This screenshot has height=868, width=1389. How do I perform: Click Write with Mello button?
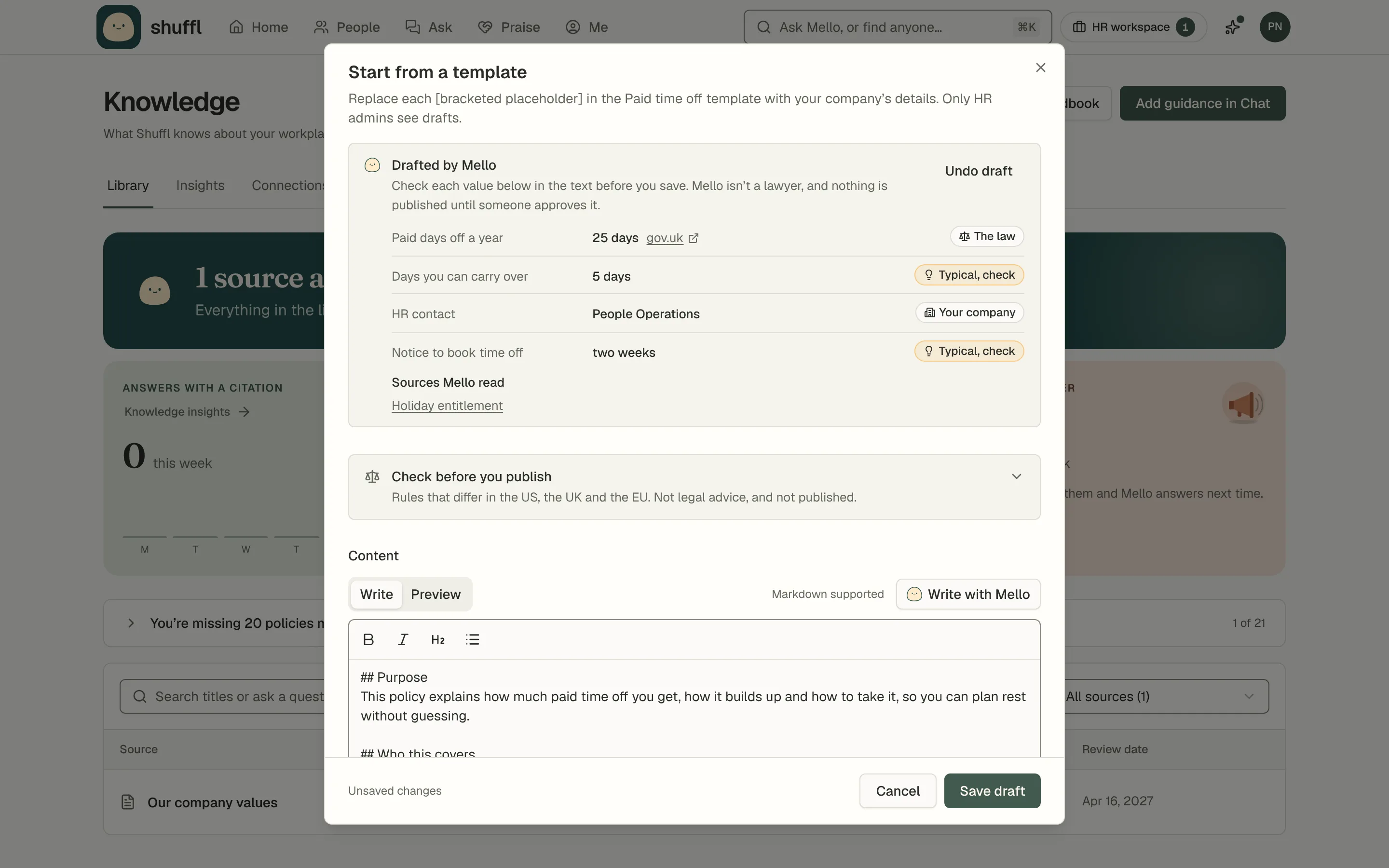pos(968,594)
